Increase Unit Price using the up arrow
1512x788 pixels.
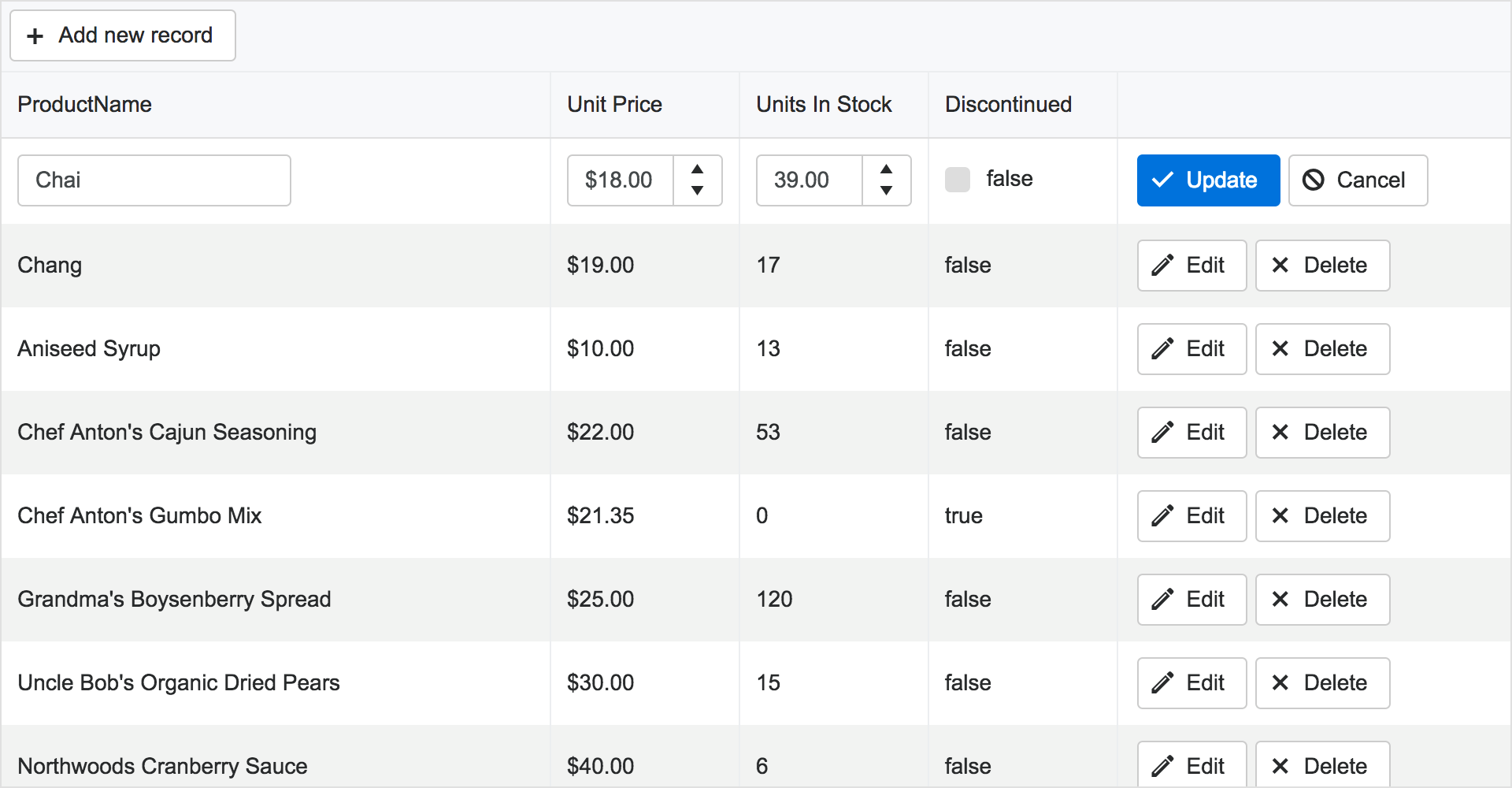point(697,169)
